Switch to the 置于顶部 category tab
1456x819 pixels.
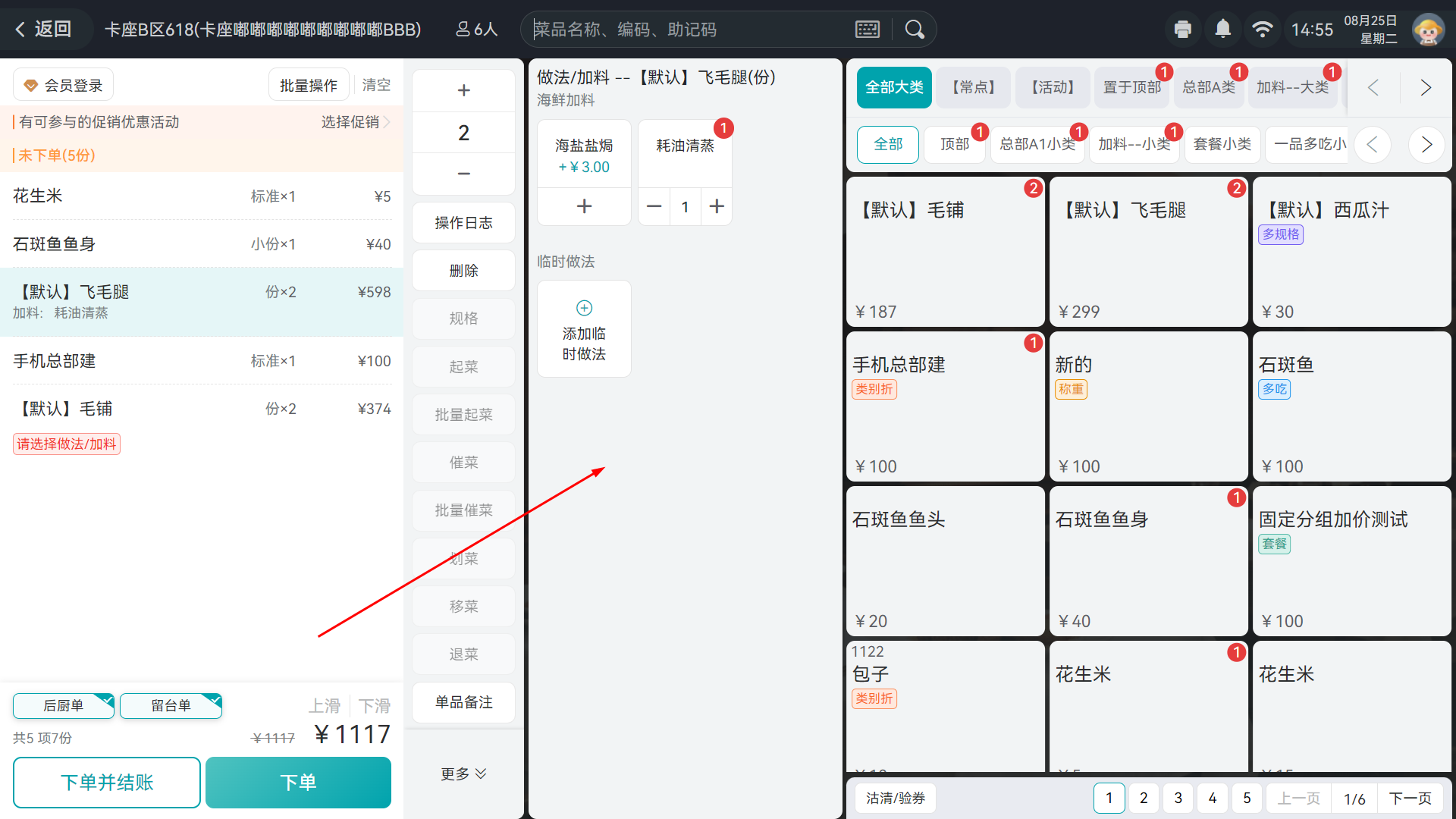click(1131, 87)
